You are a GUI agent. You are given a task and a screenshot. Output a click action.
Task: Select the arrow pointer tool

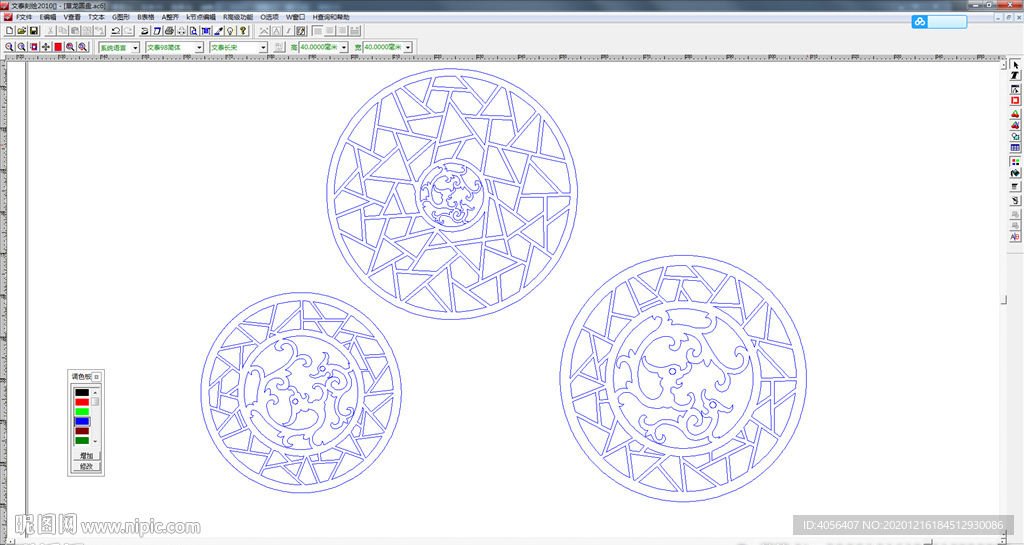[1015, 65]
